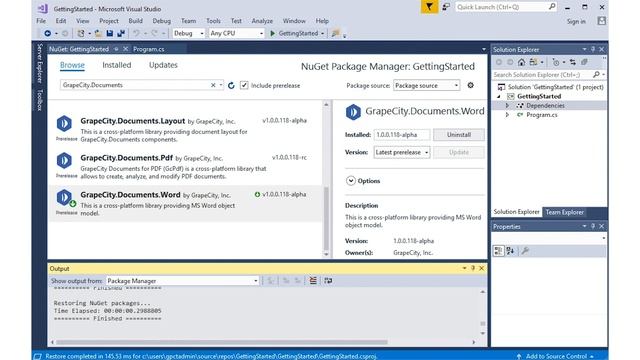Switch to the Team Explorer tab
Viewport: 640px width, 360px height.
pyautogui.click(x=565, y=212)
